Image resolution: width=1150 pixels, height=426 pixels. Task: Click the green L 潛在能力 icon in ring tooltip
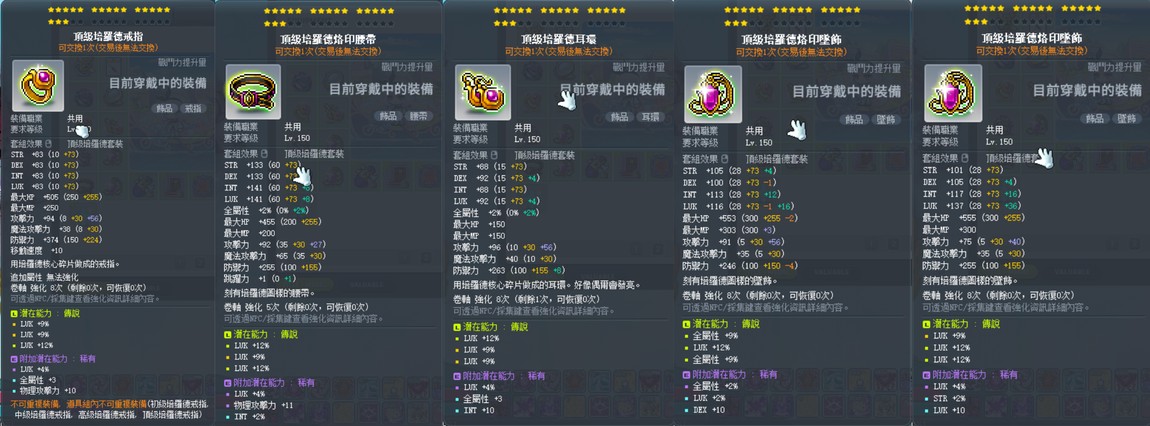pyautogui.click(x=14, y=313)
